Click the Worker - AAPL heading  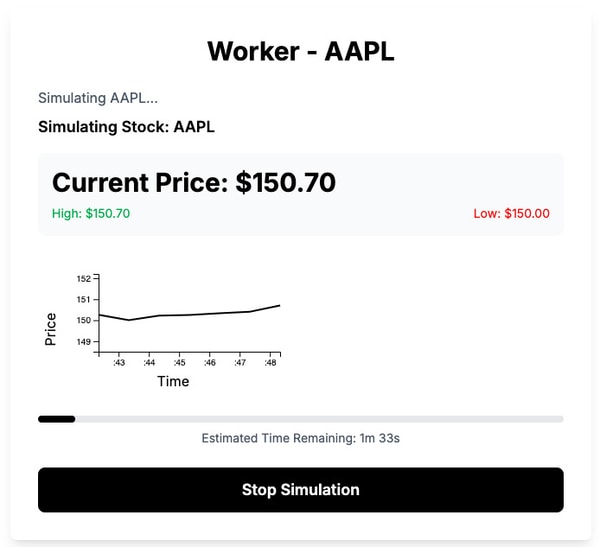[x=300, y=51]
